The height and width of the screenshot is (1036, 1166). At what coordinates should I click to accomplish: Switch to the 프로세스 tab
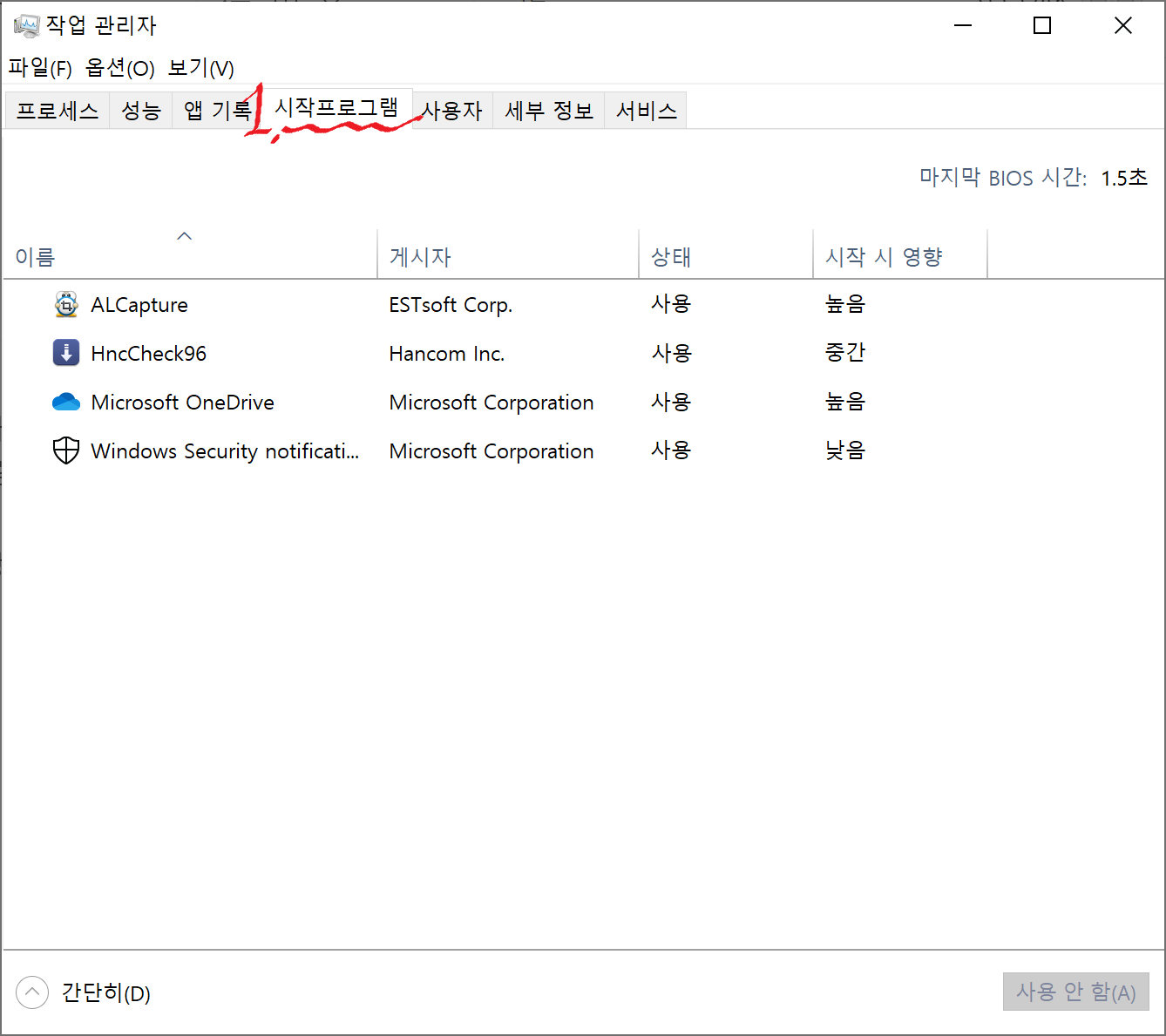58,111
